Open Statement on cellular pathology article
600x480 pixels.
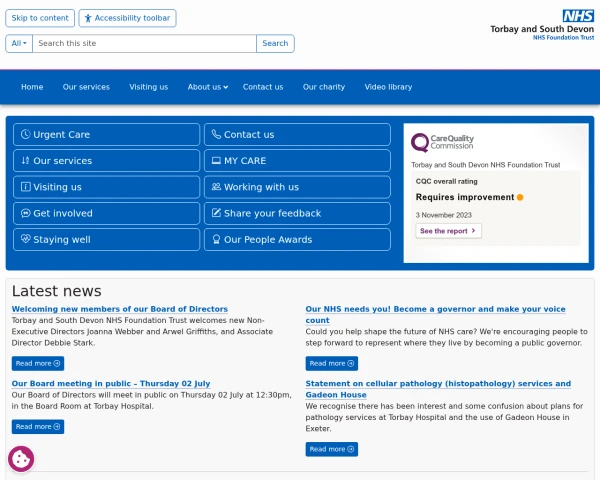[x=438, y=389]
